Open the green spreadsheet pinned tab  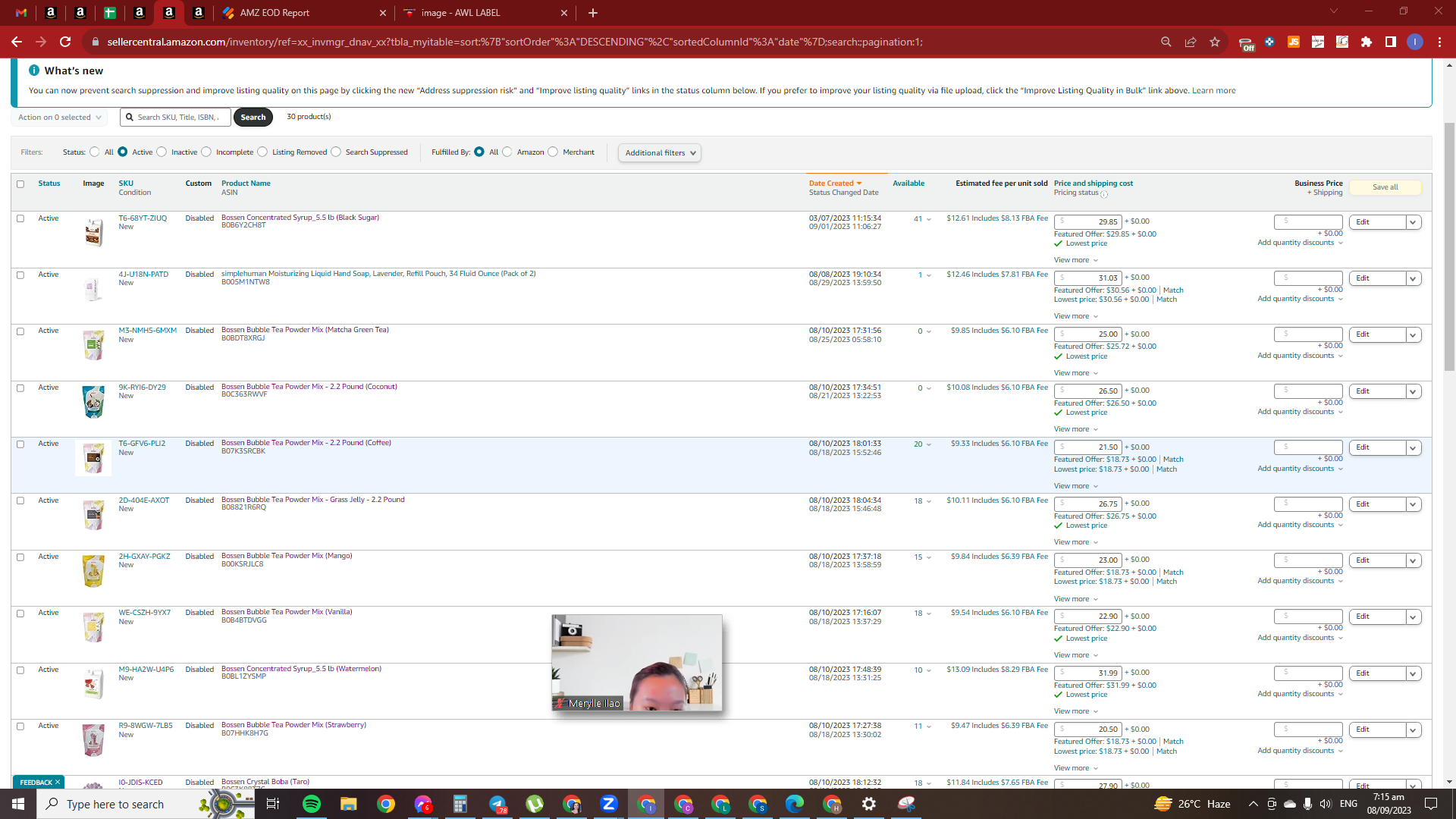110,13
